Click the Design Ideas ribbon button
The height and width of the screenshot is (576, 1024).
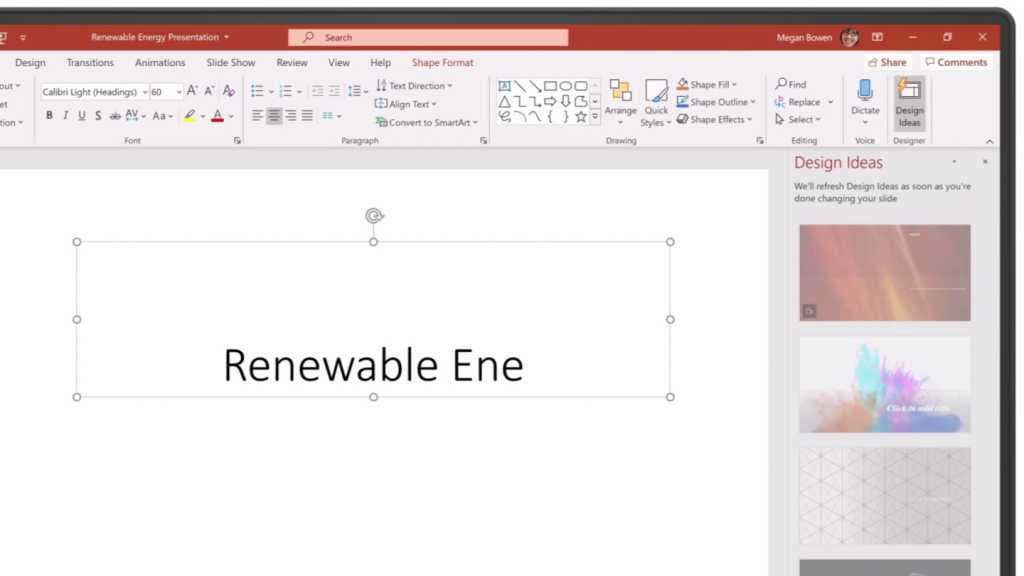click(x=909, y=103)
